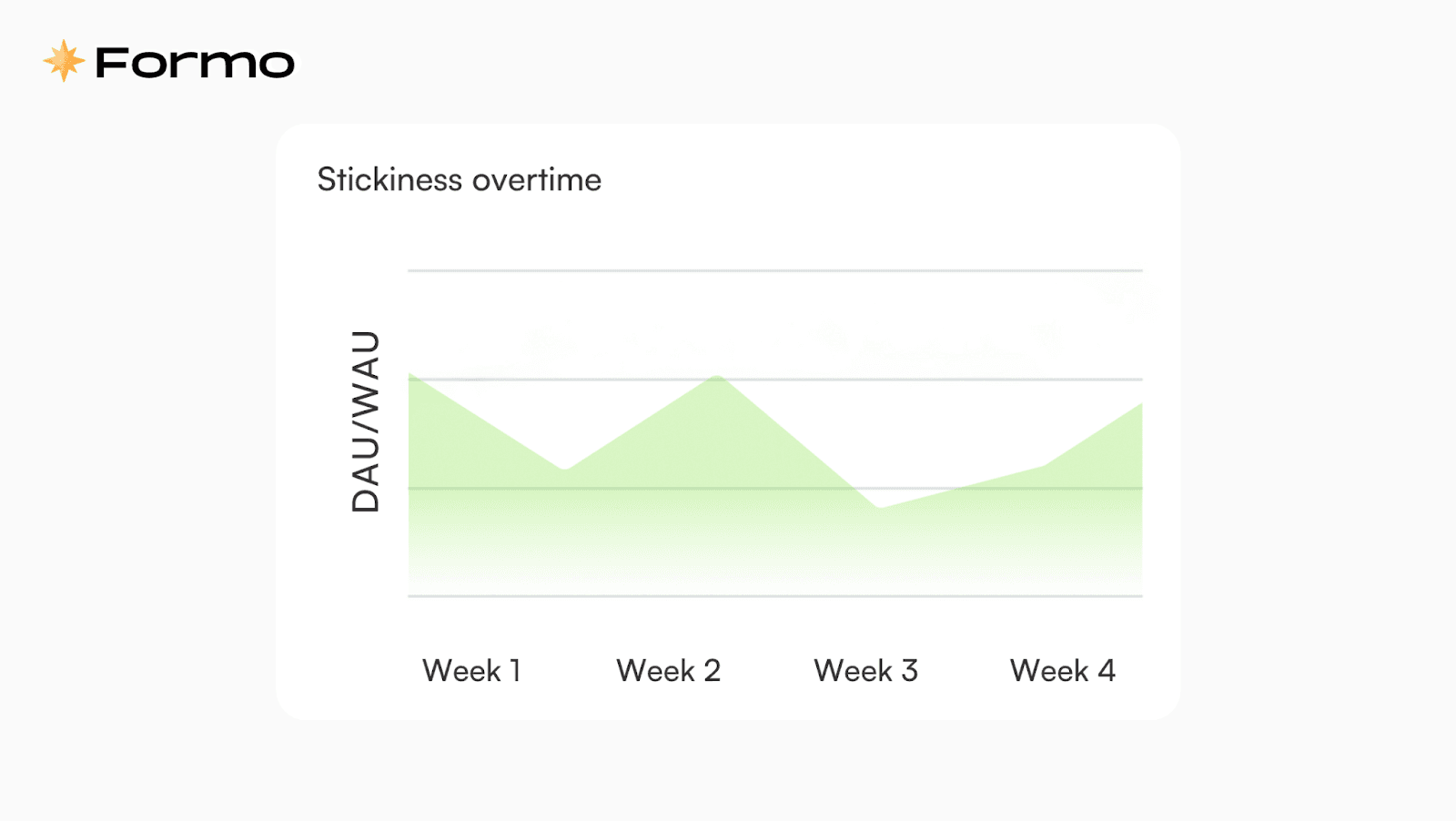Select the Week 3 axis label
This screenshot has height=821, width=1456.
coord(865,671)
